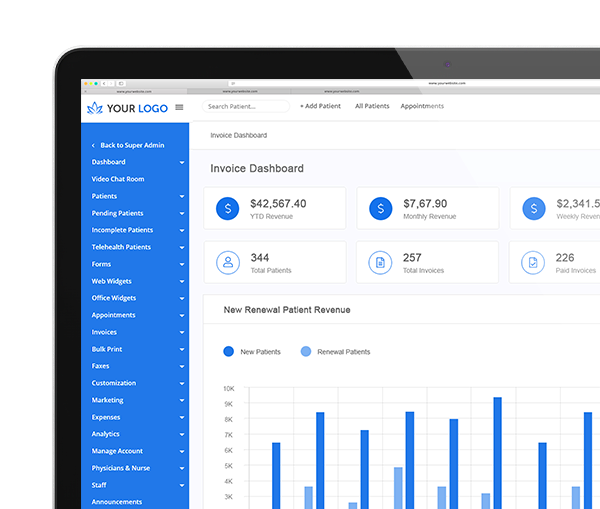Click the Search Patient input field
The height and width of the screenshot is (509, 600).
[246, 106]
